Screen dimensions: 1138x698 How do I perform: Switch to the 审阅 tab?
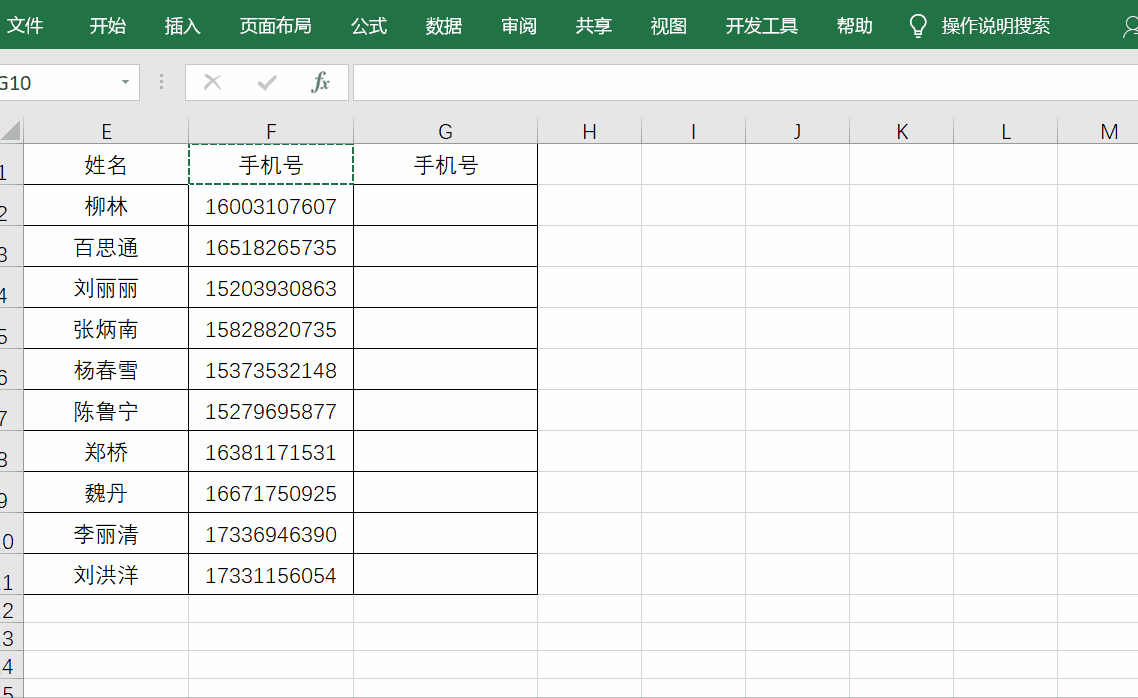click(x=518, y=26)
